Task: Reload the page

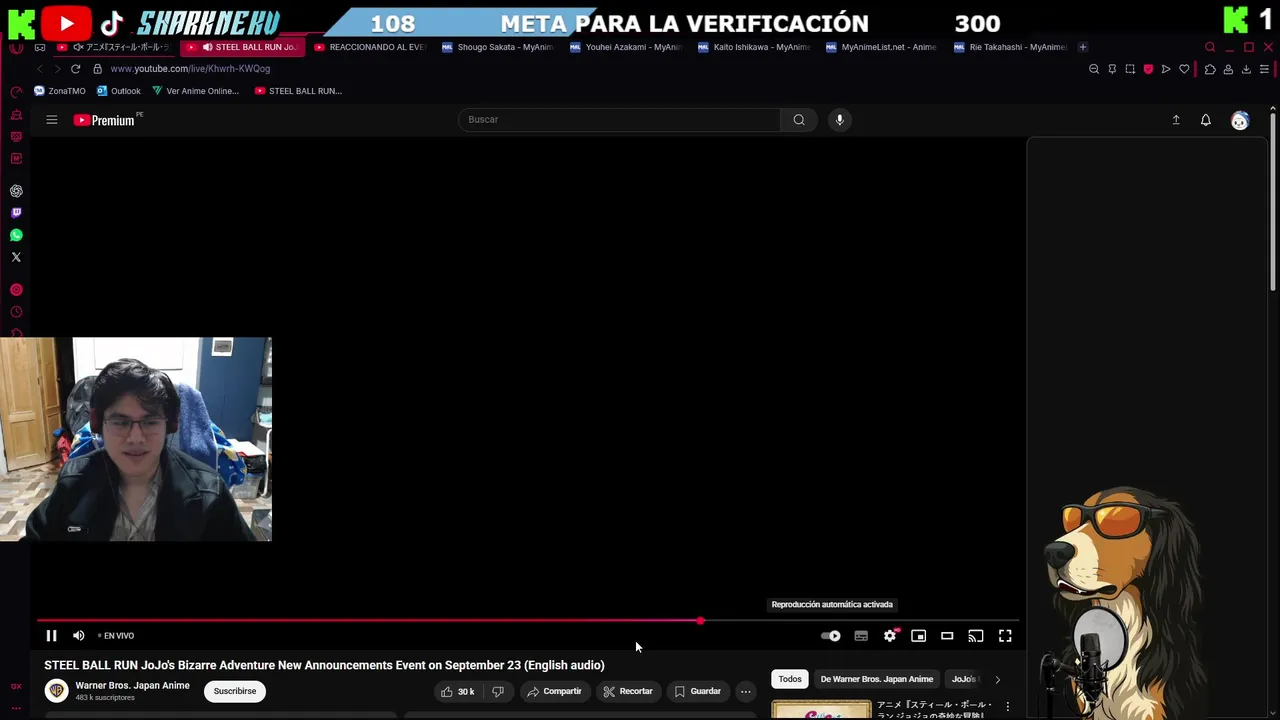Action: tap(75, 69)
